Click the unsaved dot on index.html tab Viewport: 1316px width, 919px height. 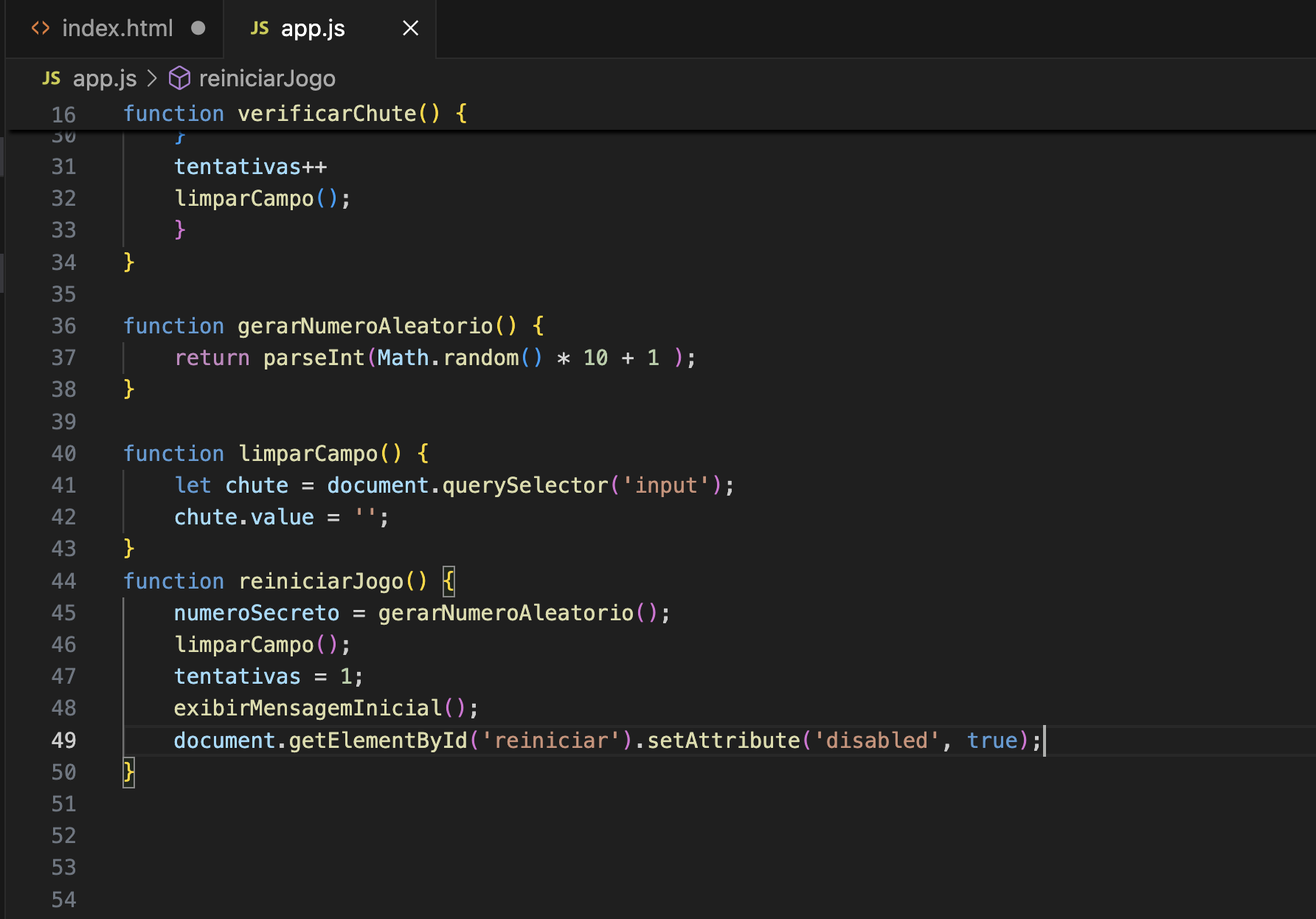[198, 28]
